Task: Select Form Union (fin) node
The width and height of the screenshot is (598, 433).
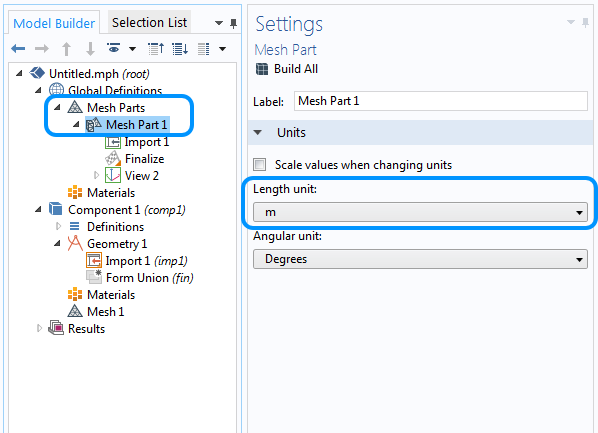Action: coord(150,278)
